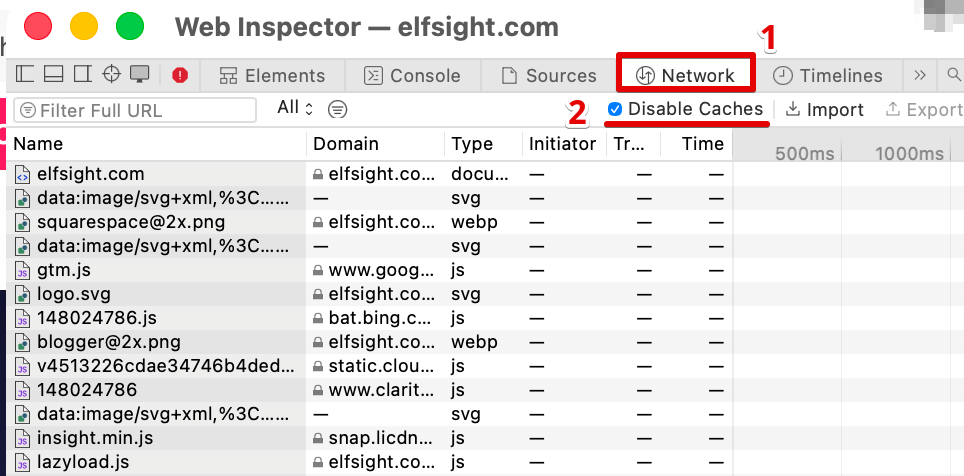
Task: Click the group media requests filter icon
Action: (x=338, y=109)
